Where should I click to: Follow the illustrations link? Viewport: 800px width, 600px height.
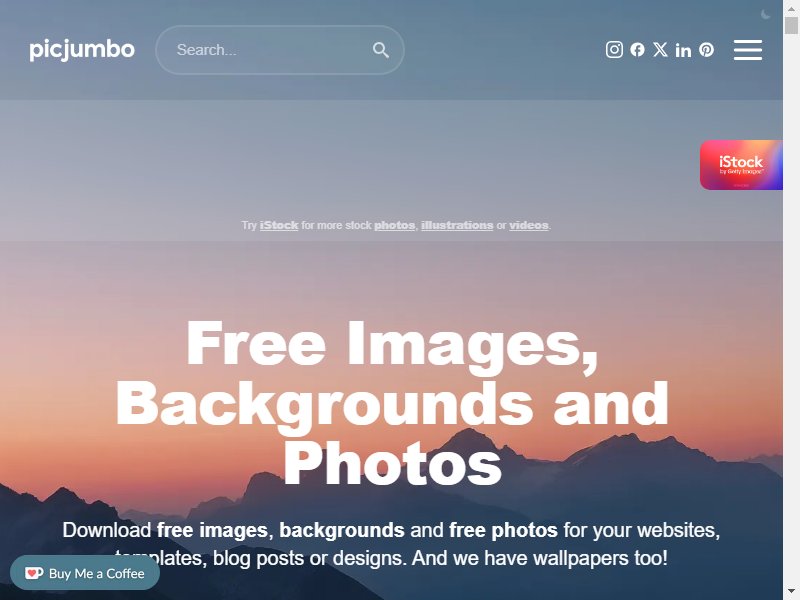(x=457, y=225)
